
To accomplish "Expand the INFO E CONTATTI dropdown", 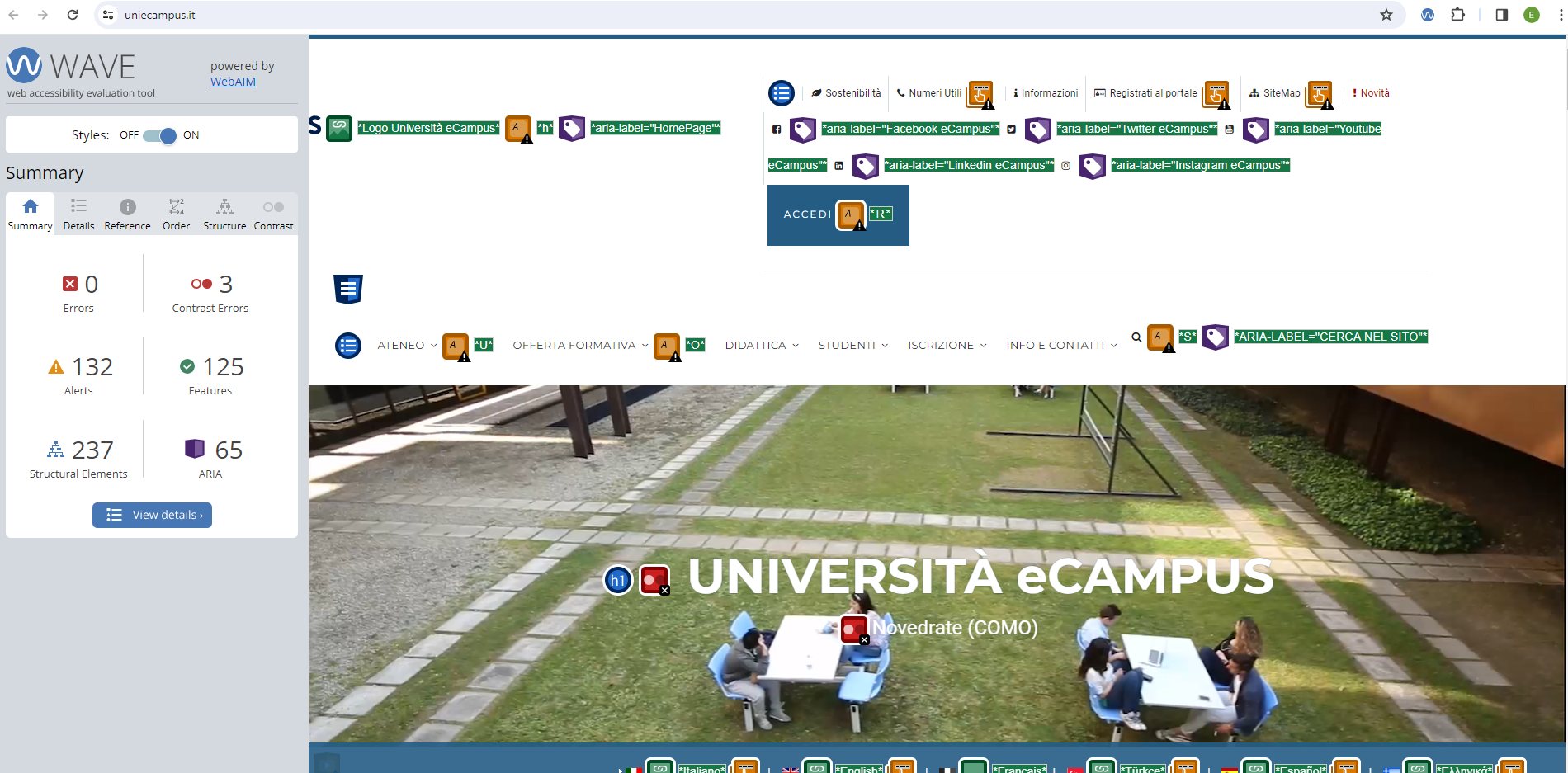I will [1061, 346].
